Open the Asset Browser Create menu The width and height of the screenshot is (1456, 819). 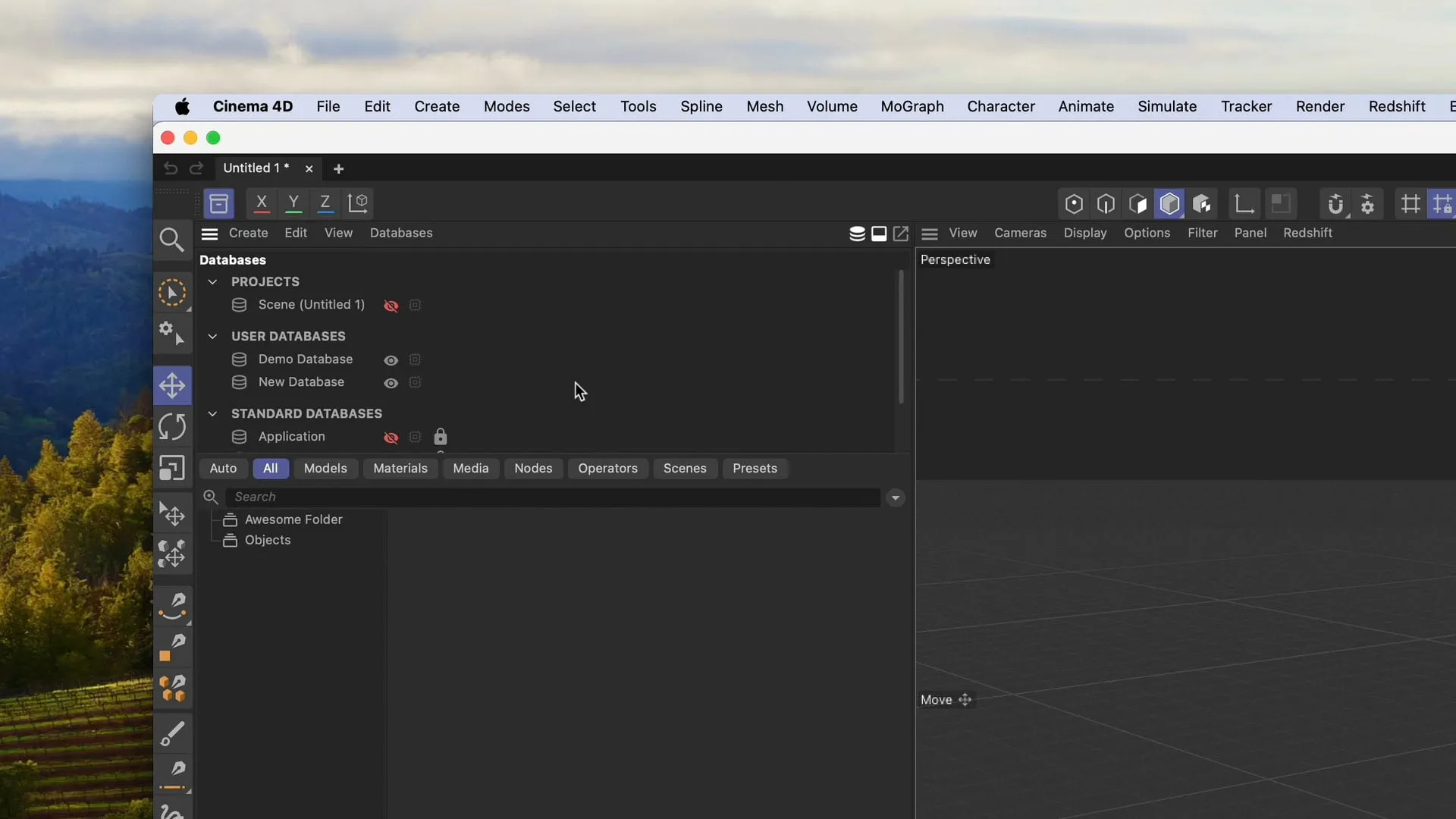point(249,233)
